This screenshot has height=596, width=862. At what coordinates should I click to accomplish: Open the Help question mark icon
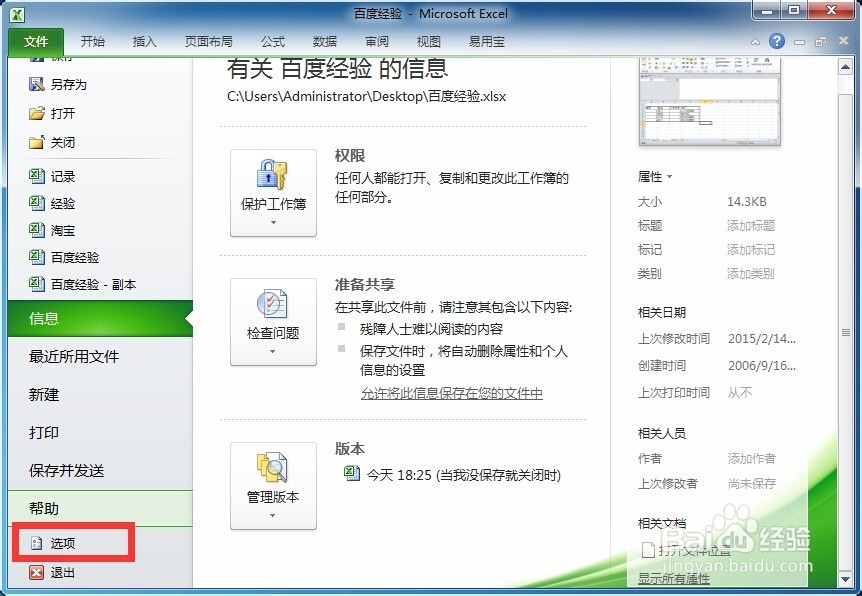pos(777,41)
